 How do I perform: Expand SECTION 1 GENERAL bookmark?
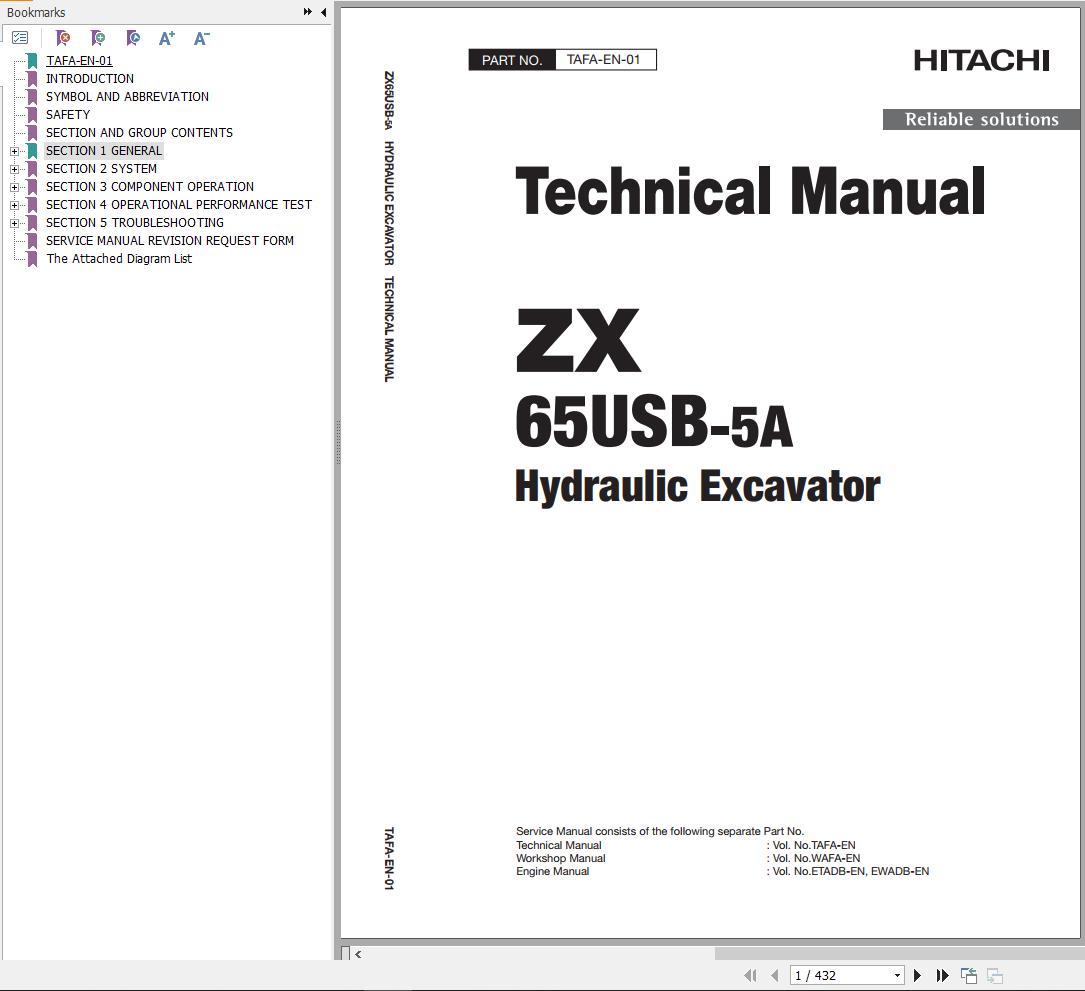(x=15, y=151)
